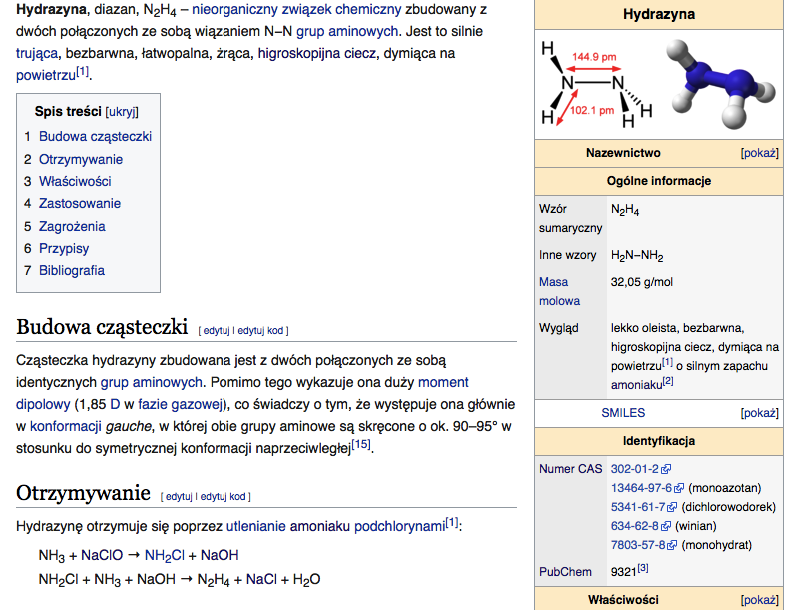
Task: Open CAS number 13464-97-6 monoazotan link
Action: coord(641,488)
